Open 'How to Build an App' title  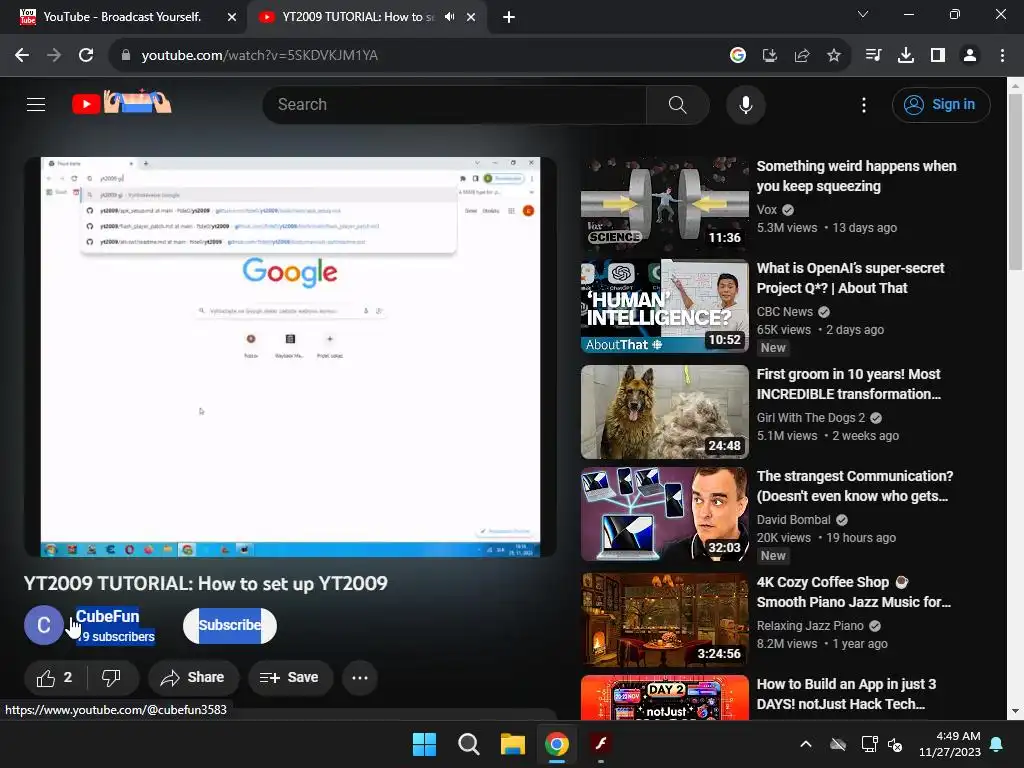(846, 694)
